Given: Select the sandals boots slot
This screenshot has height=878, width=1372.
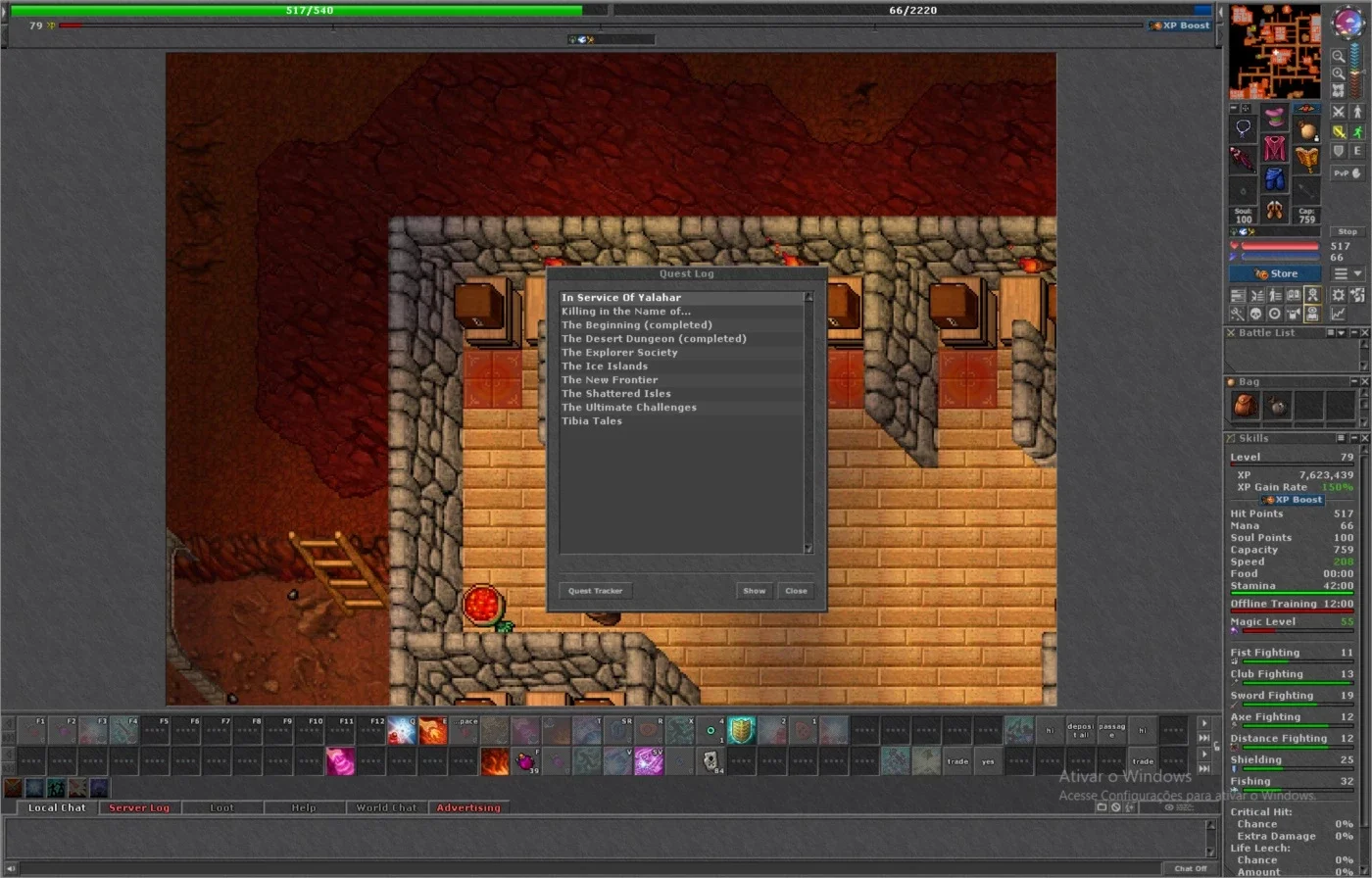Looking at the screenshot, I should coord(1274,210).
